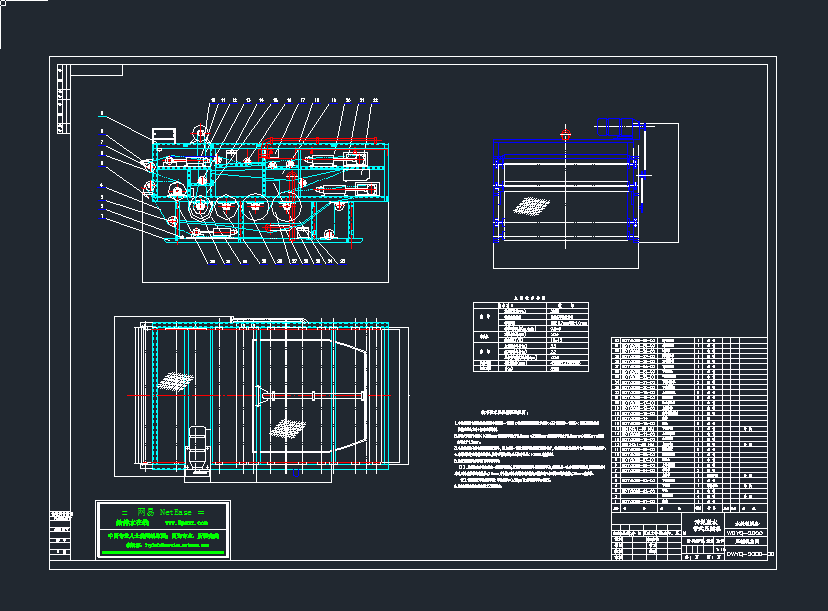
Task: Click the green email line in the banner
Action: pos(170,545)
